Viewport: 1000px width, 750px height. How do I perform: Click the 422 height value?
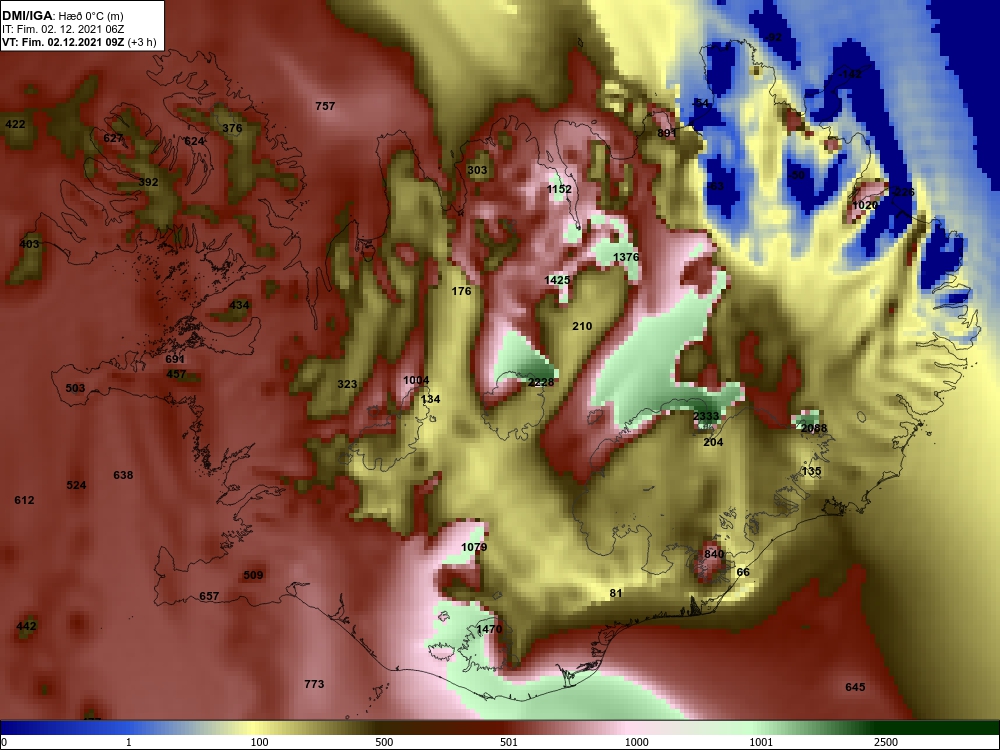coord(15,124)
